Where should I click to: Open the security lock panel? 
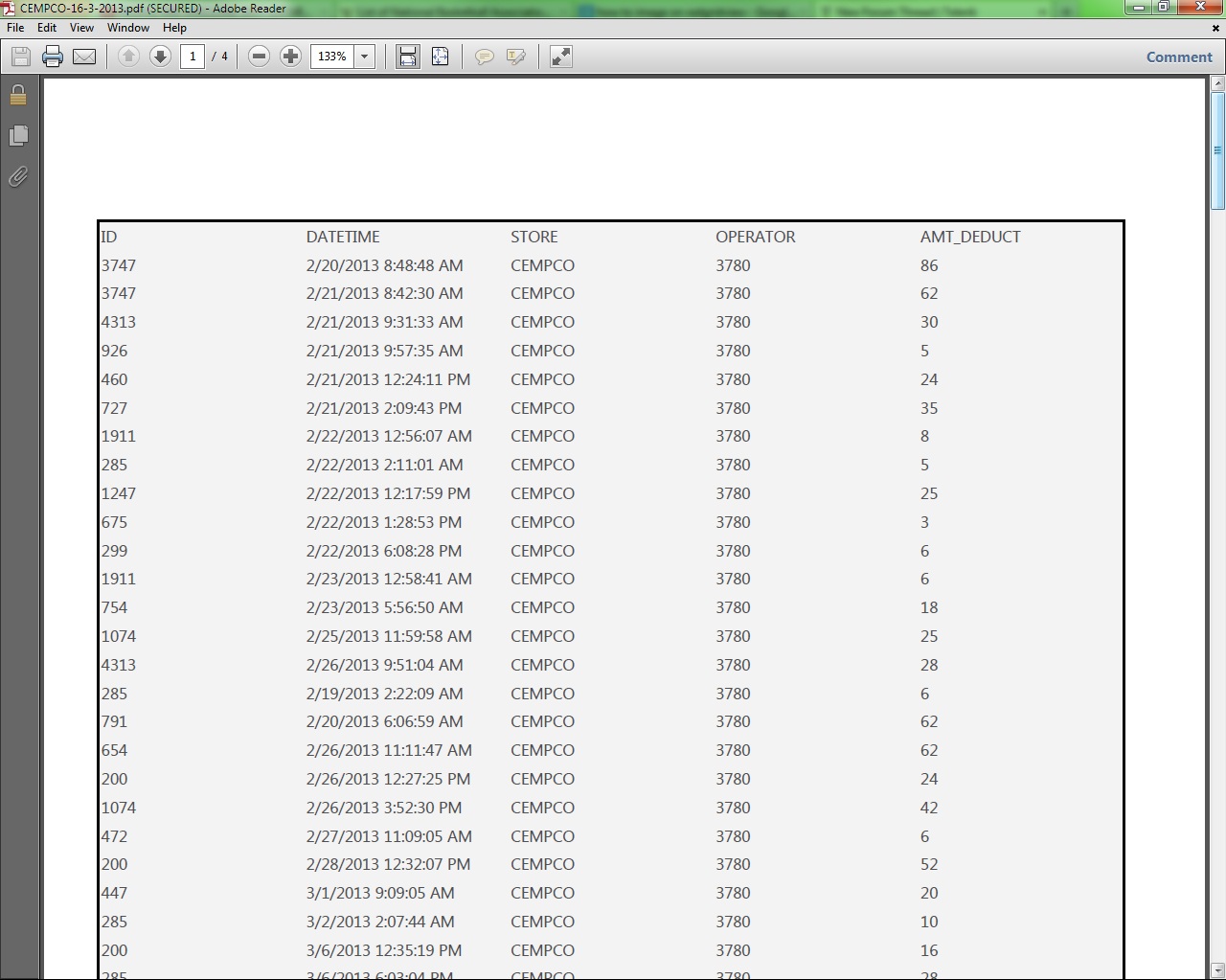[18, 95]
